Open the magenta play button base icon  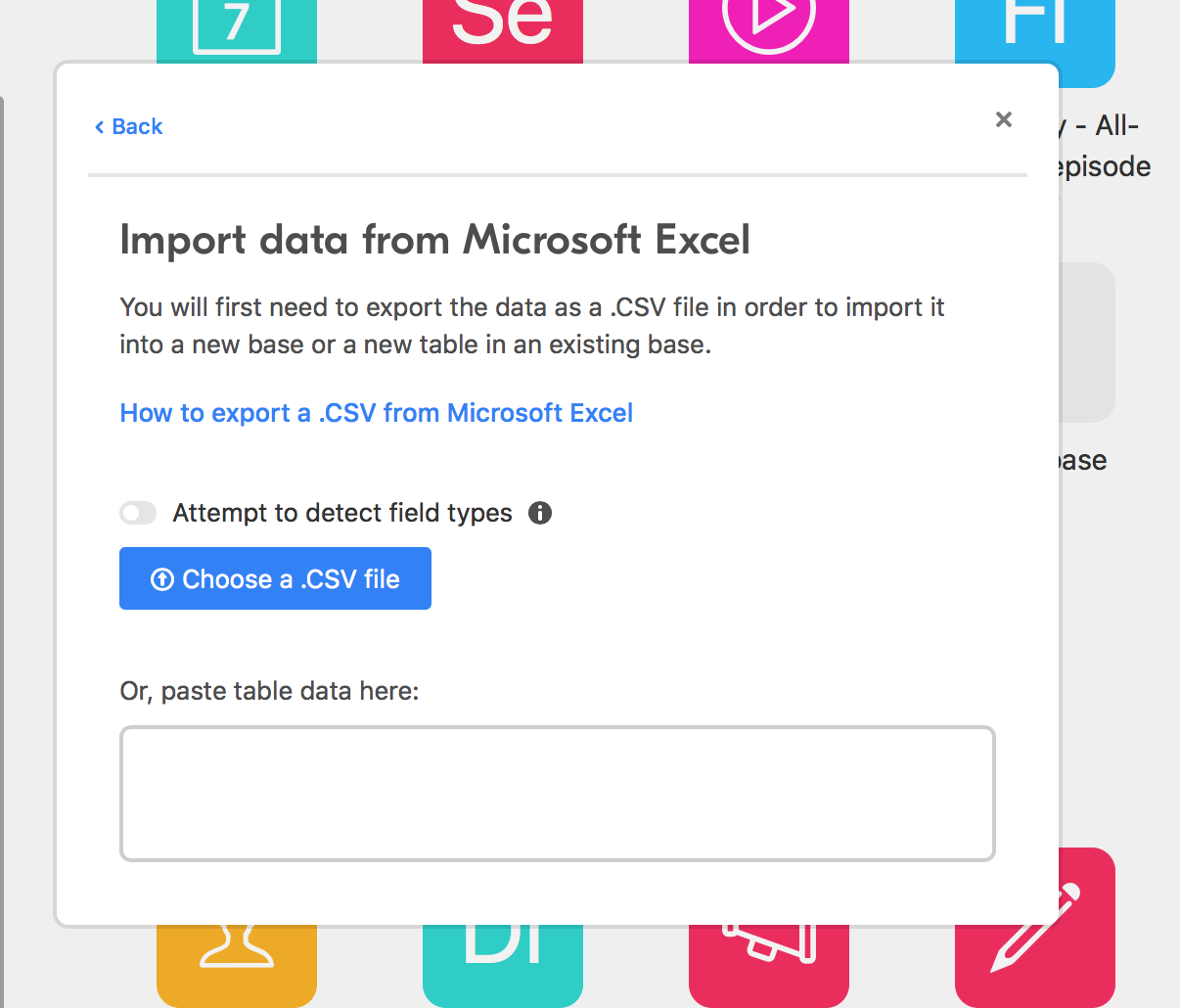(x=769, y=31)
